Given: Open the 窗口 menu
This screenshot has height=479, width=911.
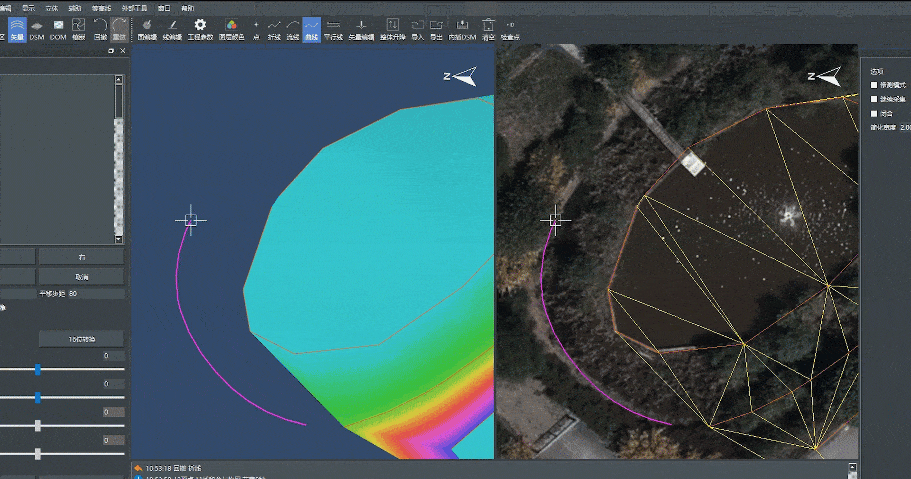Looking at the screenshot, I should coord(164,7).
